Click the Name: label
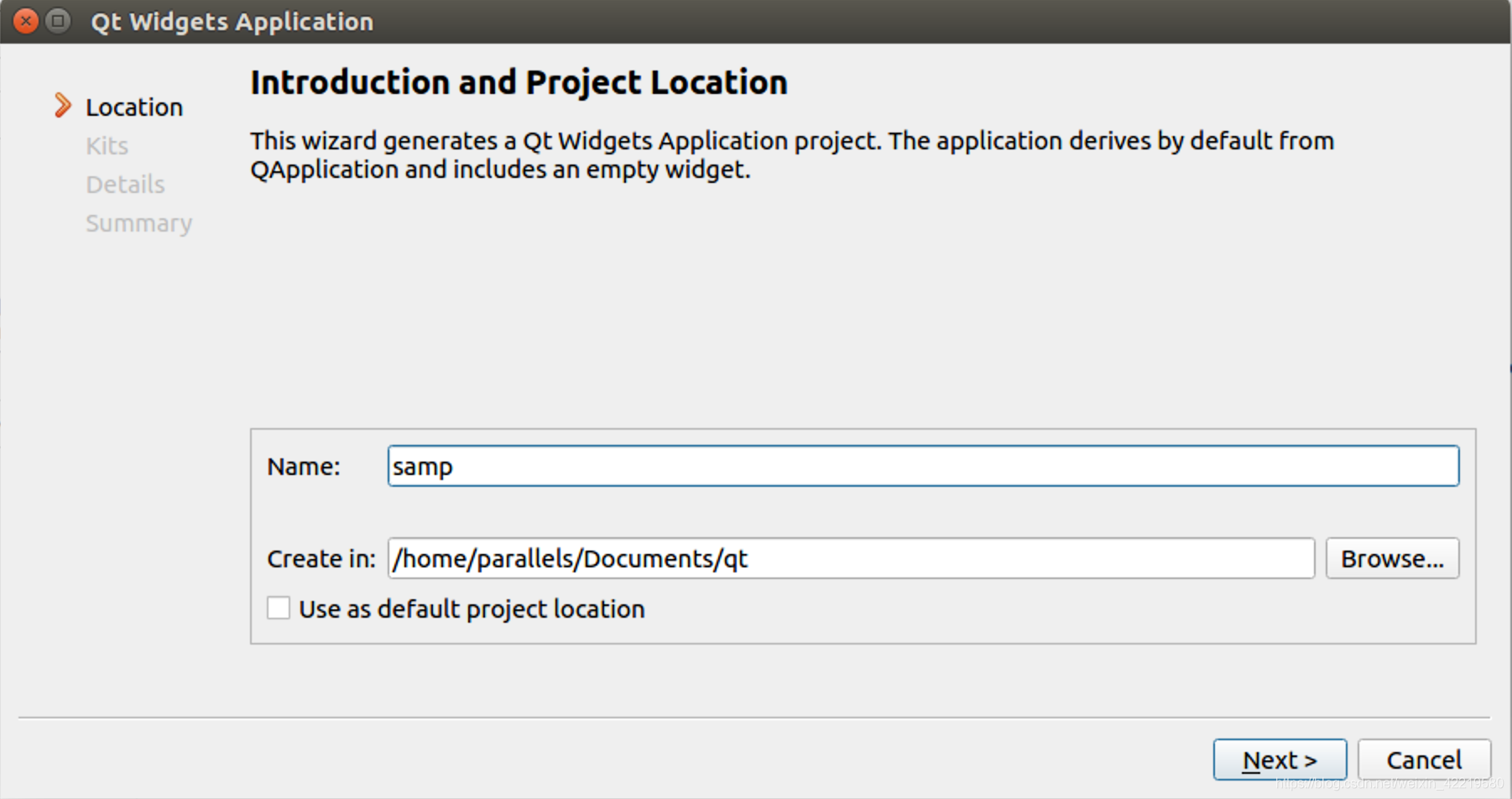 [x=304, y=467]
